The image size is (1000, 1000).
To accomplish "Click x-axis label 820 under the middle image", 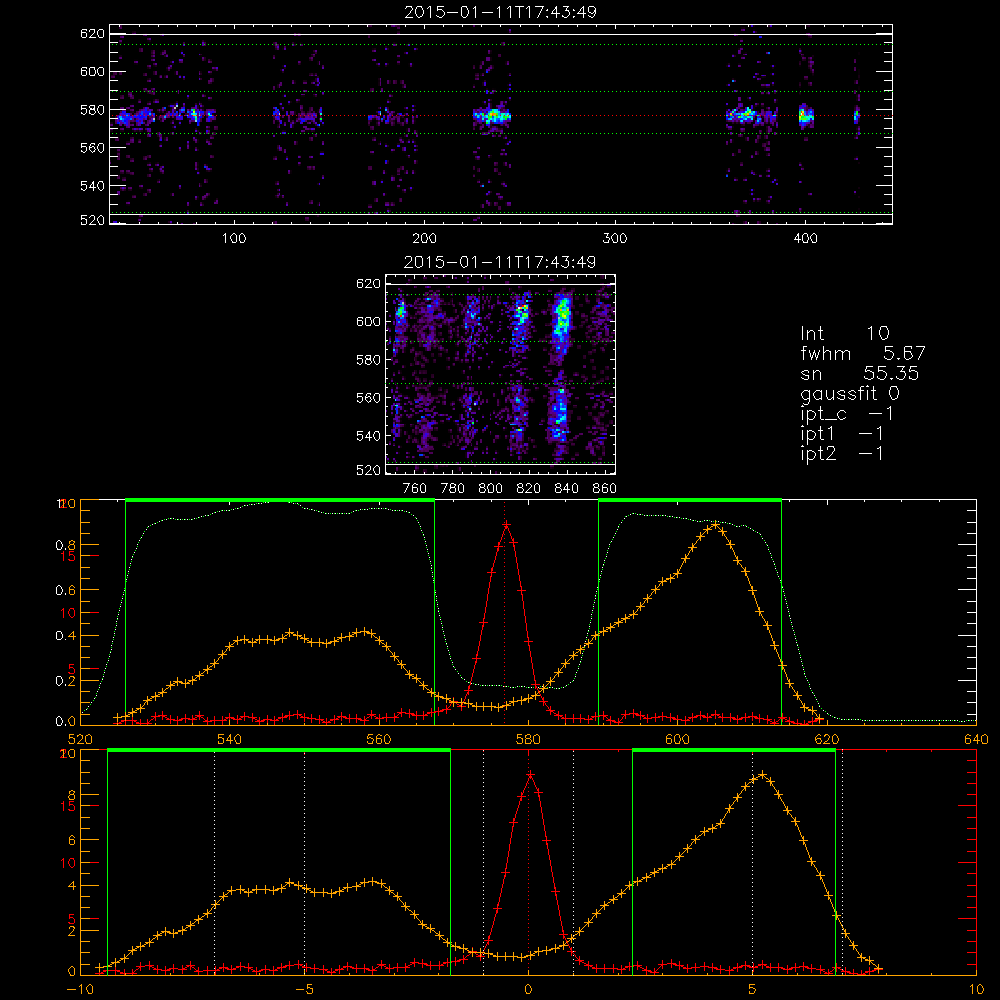I will pos(529,489).
